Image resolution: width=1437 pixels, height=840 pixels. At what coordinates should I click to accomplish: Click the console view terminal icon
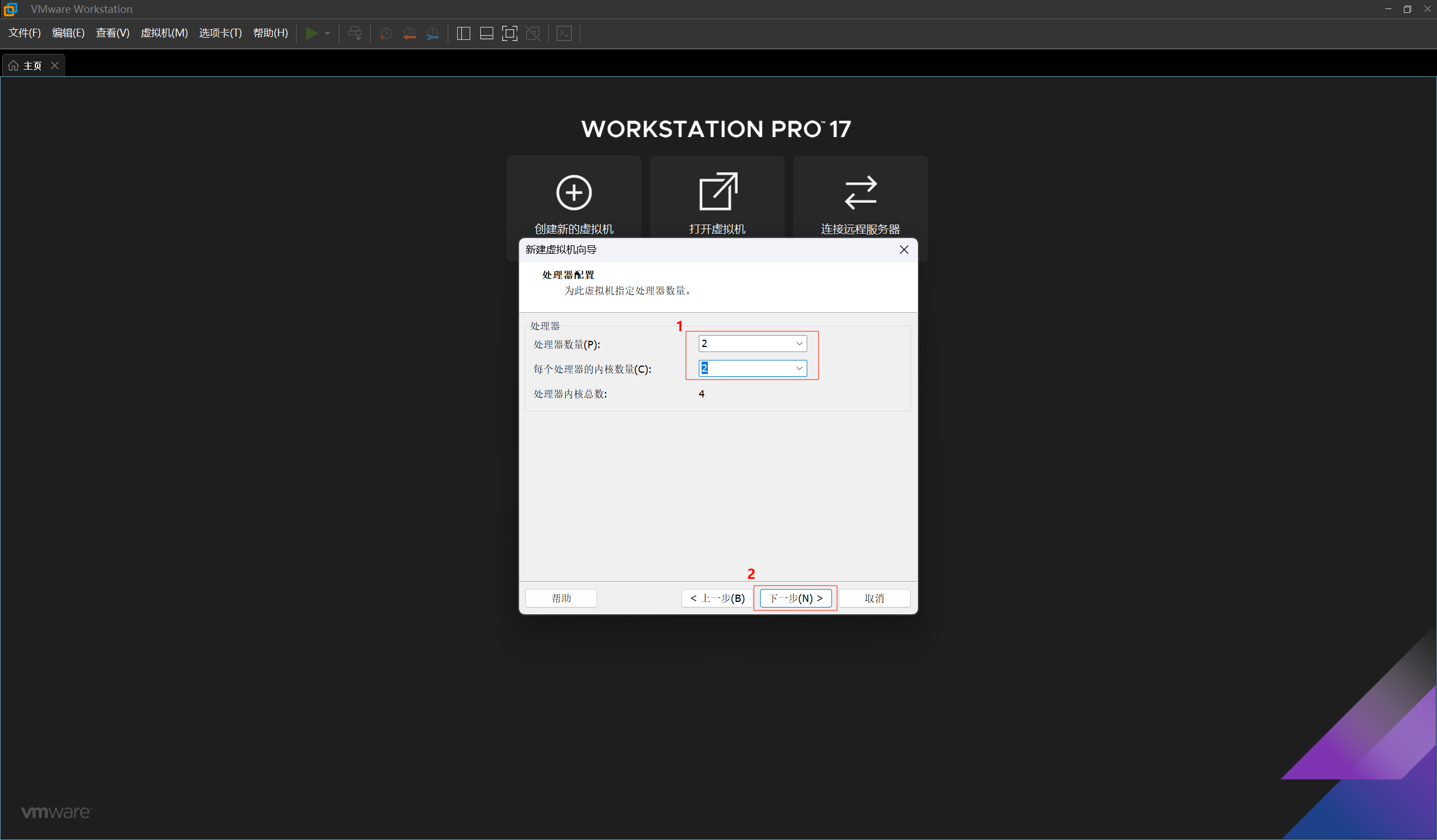pyautogui.click(x=564, y=34)
